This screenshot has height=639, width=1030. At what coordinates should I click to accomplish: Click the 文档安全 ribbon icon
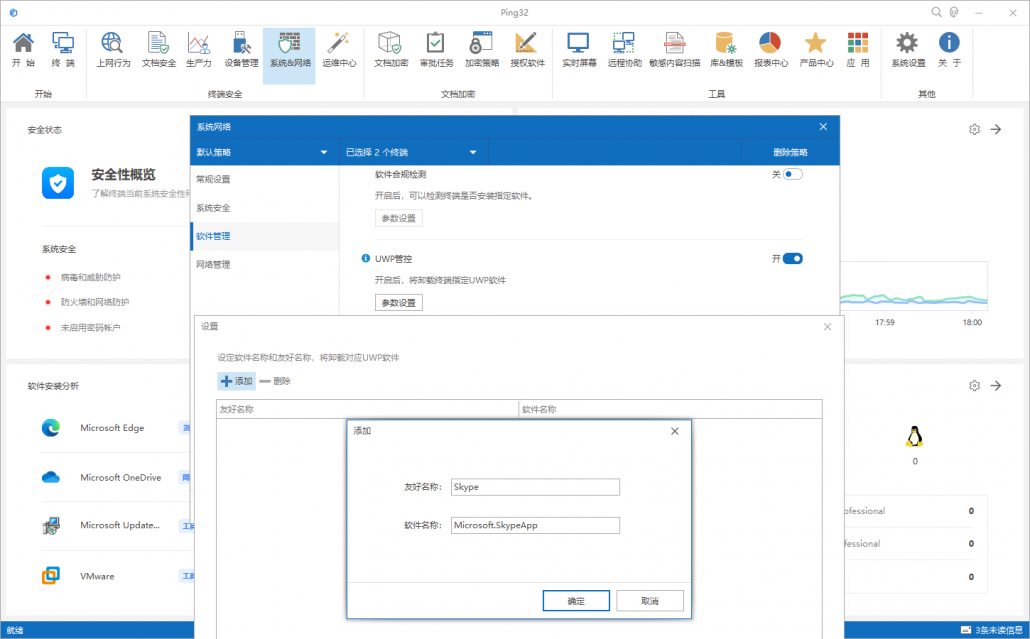click(158, 50)
